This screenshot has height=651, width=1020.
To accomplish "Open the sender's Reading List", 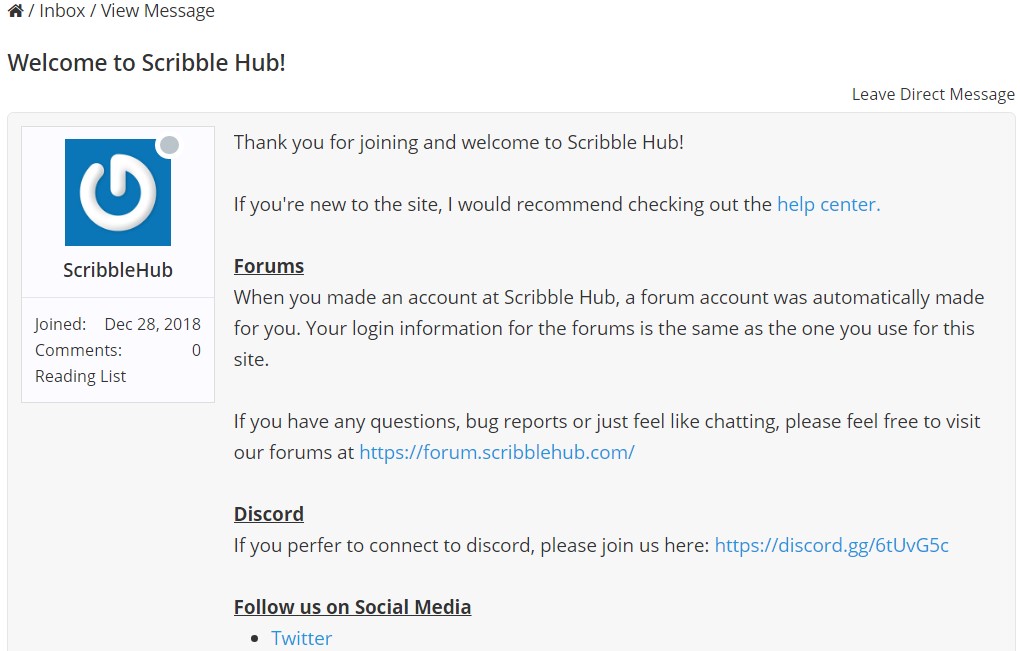I will (x=81, y=376).
